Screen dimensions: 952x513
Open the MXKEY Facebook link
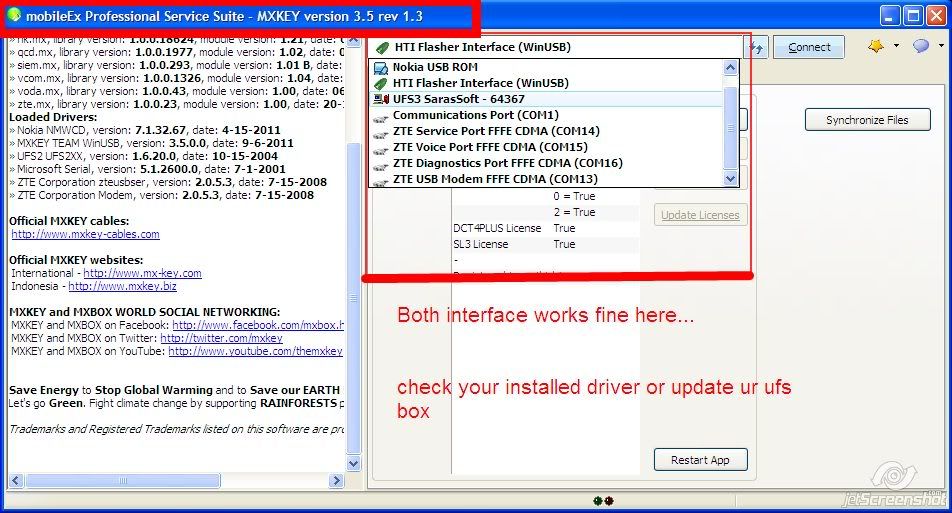[258, 325]
